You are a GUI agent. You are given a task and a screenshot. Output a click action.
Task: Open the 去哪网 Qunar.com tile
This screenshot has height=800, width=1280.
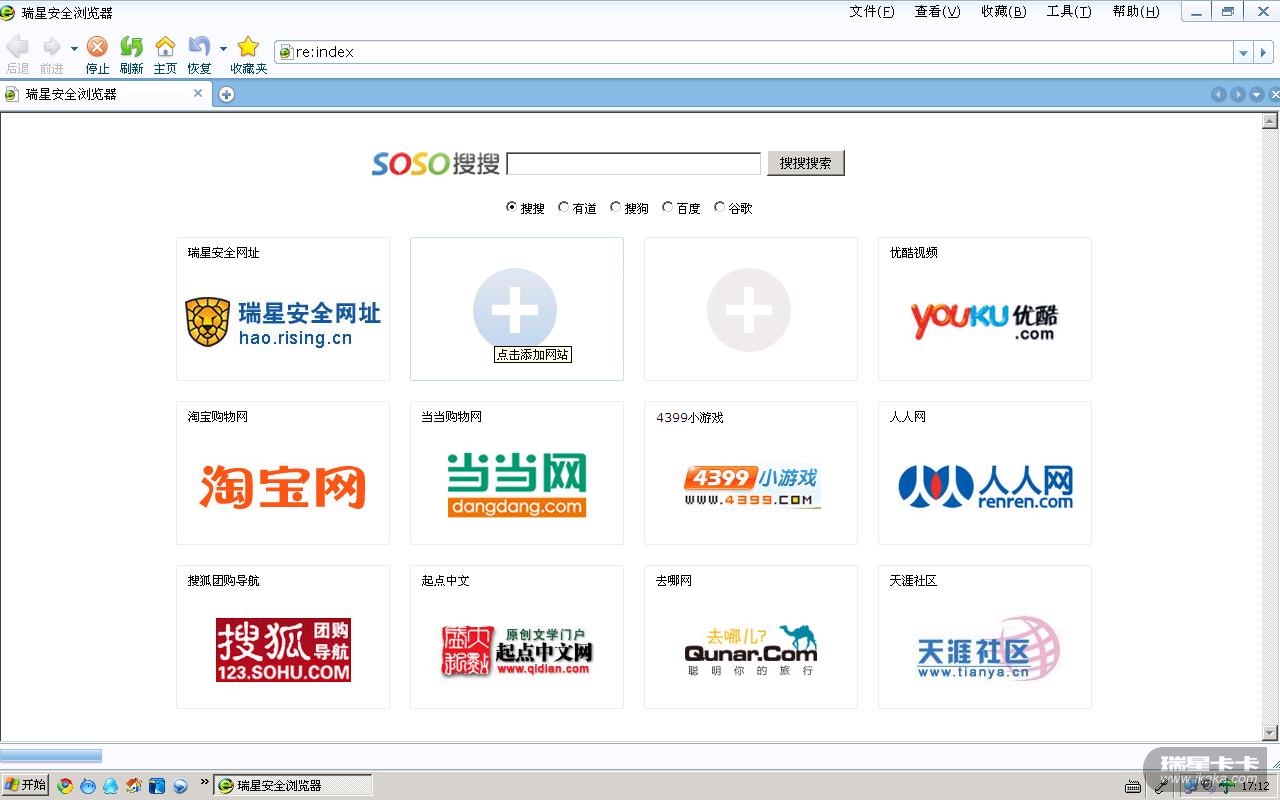pos(751,637)
